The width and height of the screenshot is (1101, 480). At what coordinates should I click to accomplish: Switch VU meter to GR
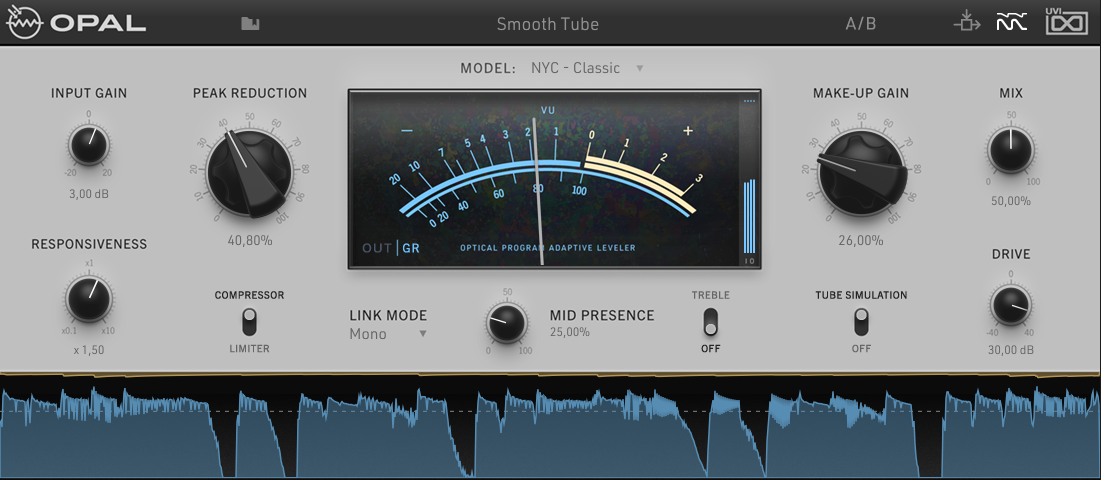(x=411, y=248)
